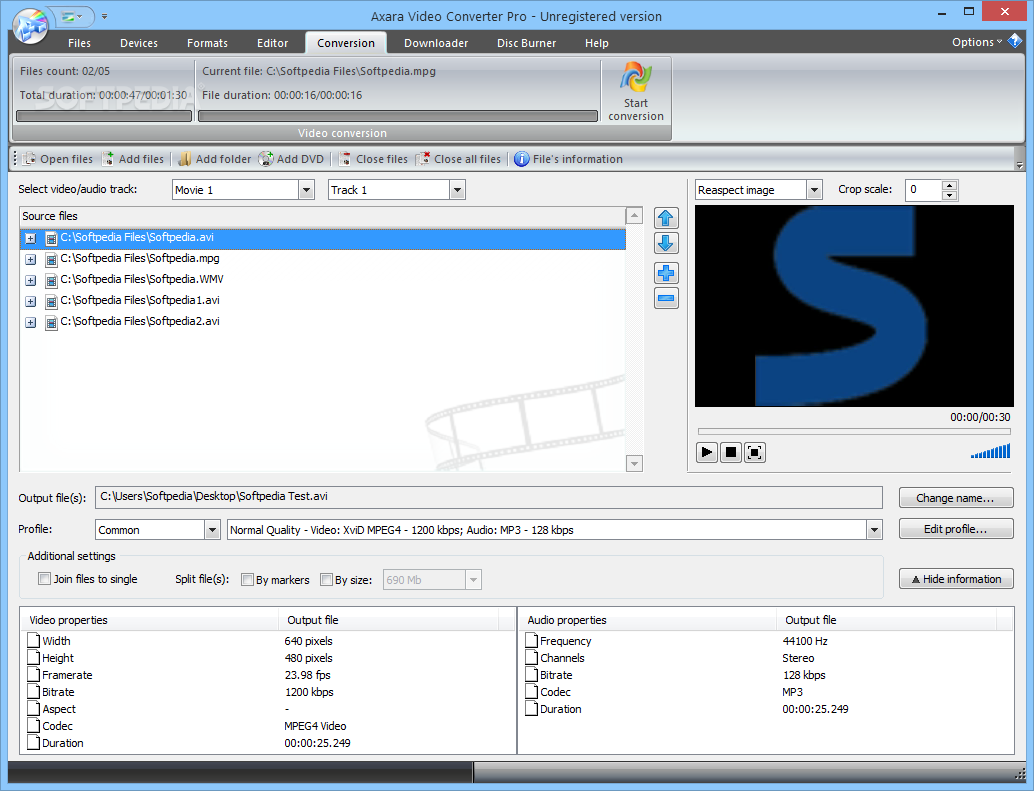The width and height of the screenshot is (1034, 791).
Task: Click the film icon for Softpedia.WMV
Action: 51,281
